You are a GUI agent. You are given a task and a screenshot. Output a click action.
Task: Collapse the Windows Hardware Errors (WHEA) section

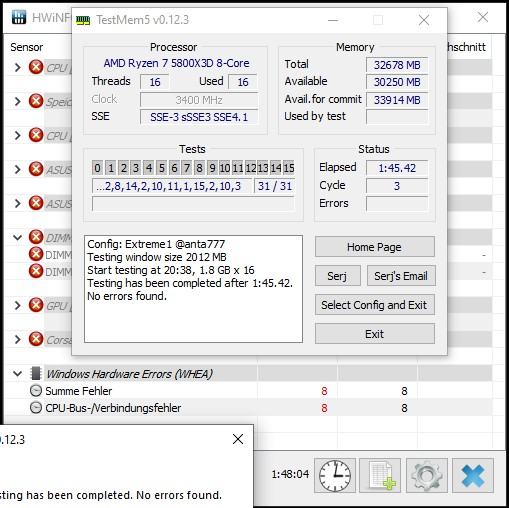pyautogui.click(x=17, y=374)
